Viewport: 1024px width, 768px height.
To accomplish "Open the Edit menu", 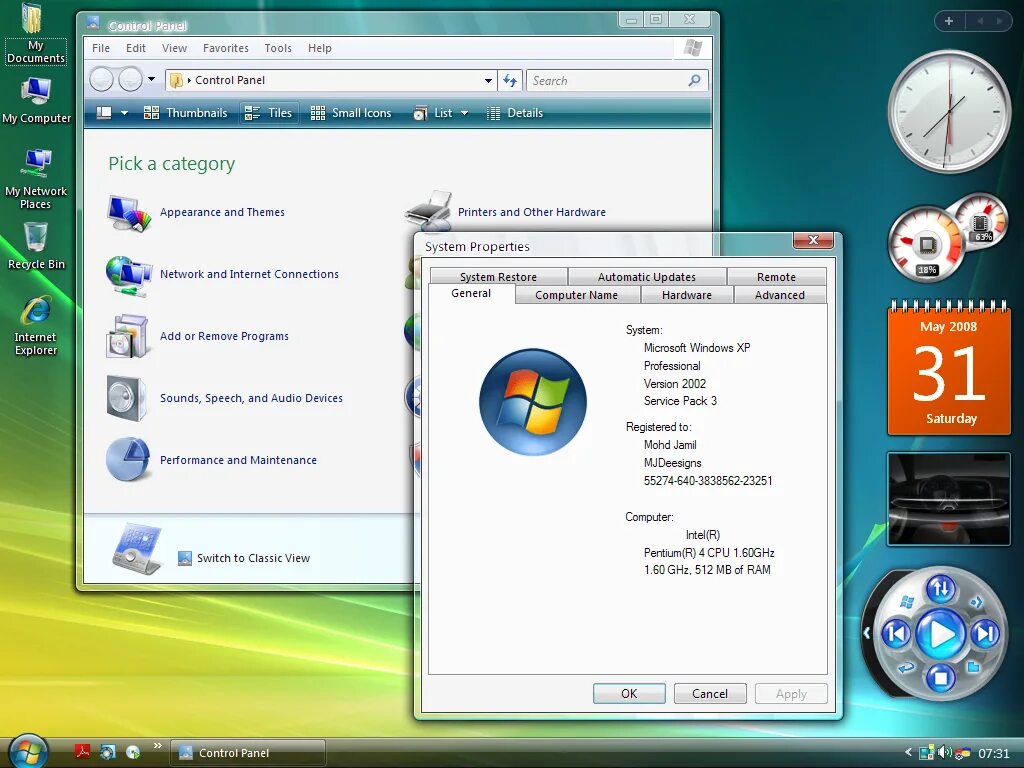I will (136, 48).
